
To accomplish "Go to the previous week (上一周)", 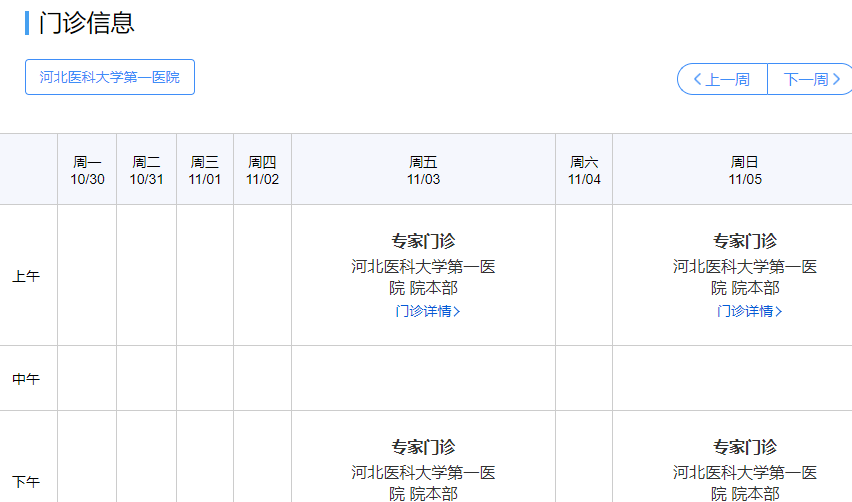I will pyautogui.click(x=722, y=80).
